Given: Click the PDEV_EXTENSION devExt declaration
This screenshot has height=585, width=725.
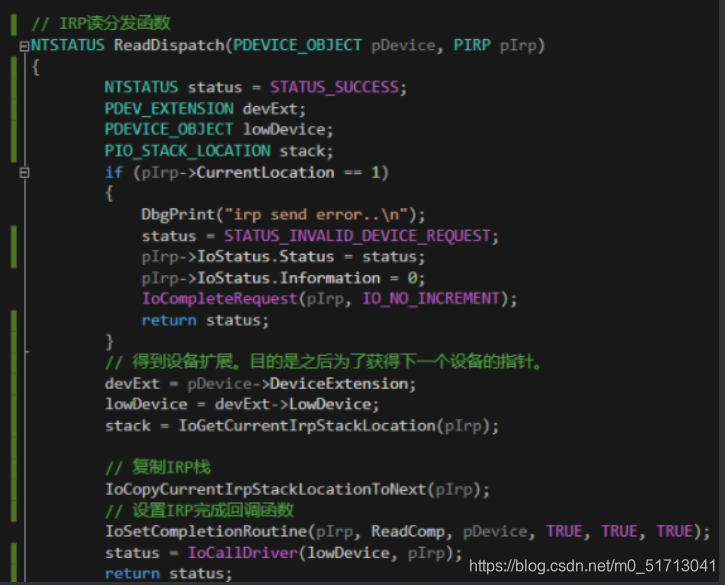Looking at the screenshot, I should tap(205, 109).
